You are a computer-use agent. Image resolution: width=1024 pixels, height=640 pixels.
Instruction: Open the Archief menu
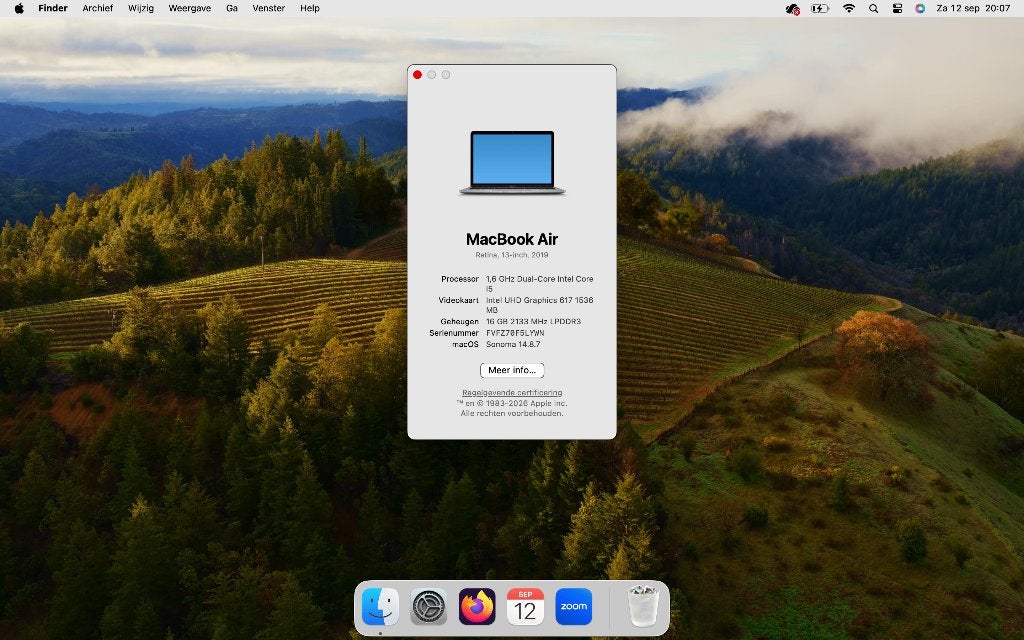[x=97, y=8]
